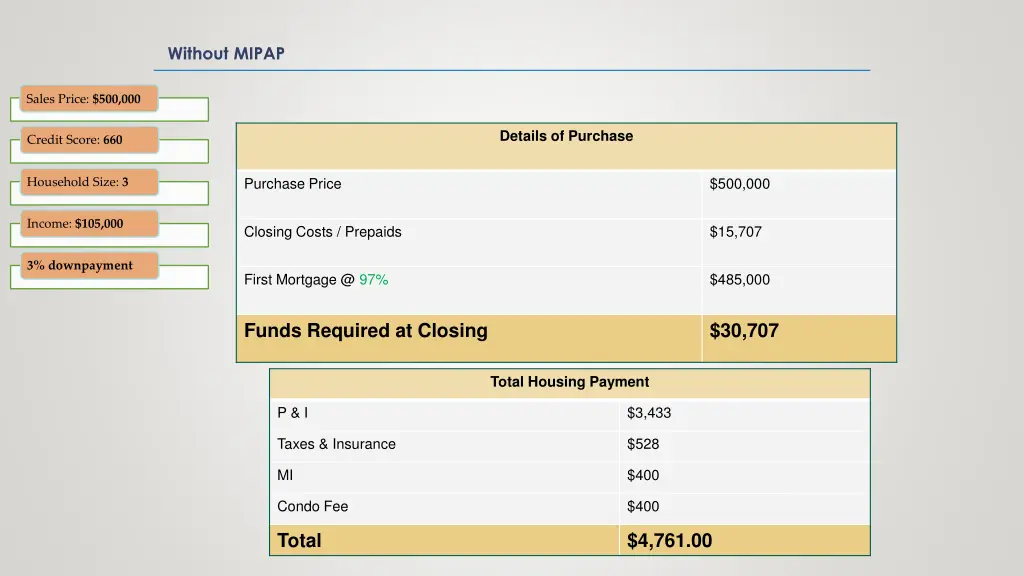The height and width of the screenshot is (576, 1024).
Task: Click the Household Size 3 label
Action: 89,182
